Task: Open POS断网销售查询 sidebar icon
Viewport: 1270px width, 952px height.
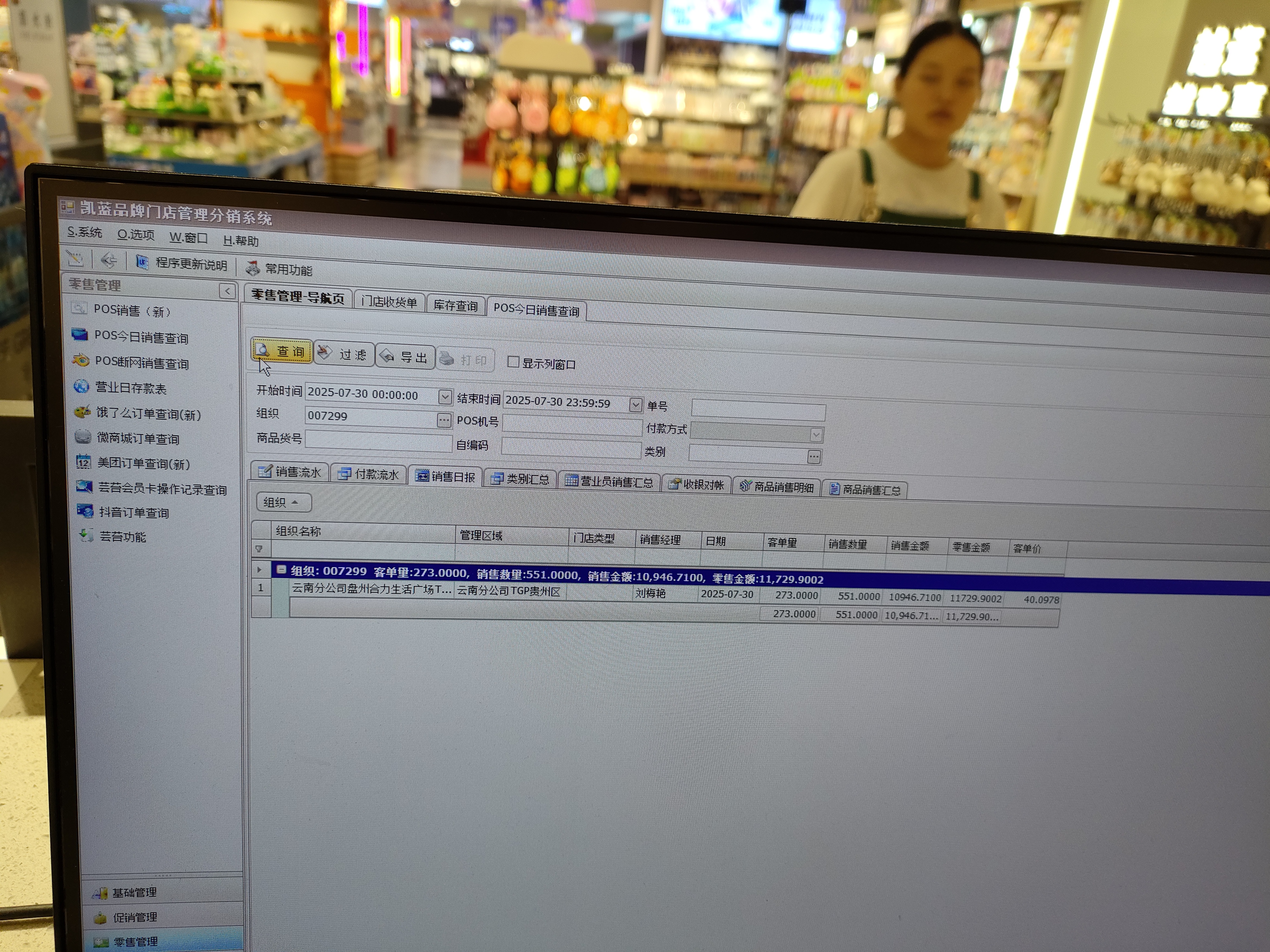Action: pos(81,360)
